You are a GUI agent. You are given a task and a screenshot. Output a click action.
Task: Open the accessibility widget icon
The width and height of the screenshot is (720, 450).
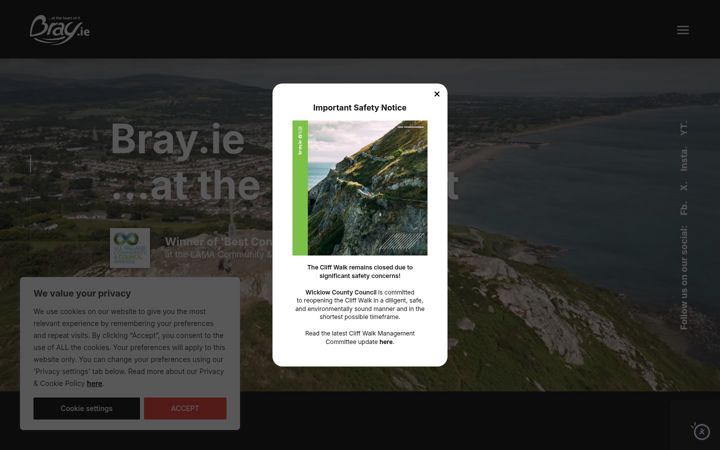pyautogui.click(x=701, y=432)
